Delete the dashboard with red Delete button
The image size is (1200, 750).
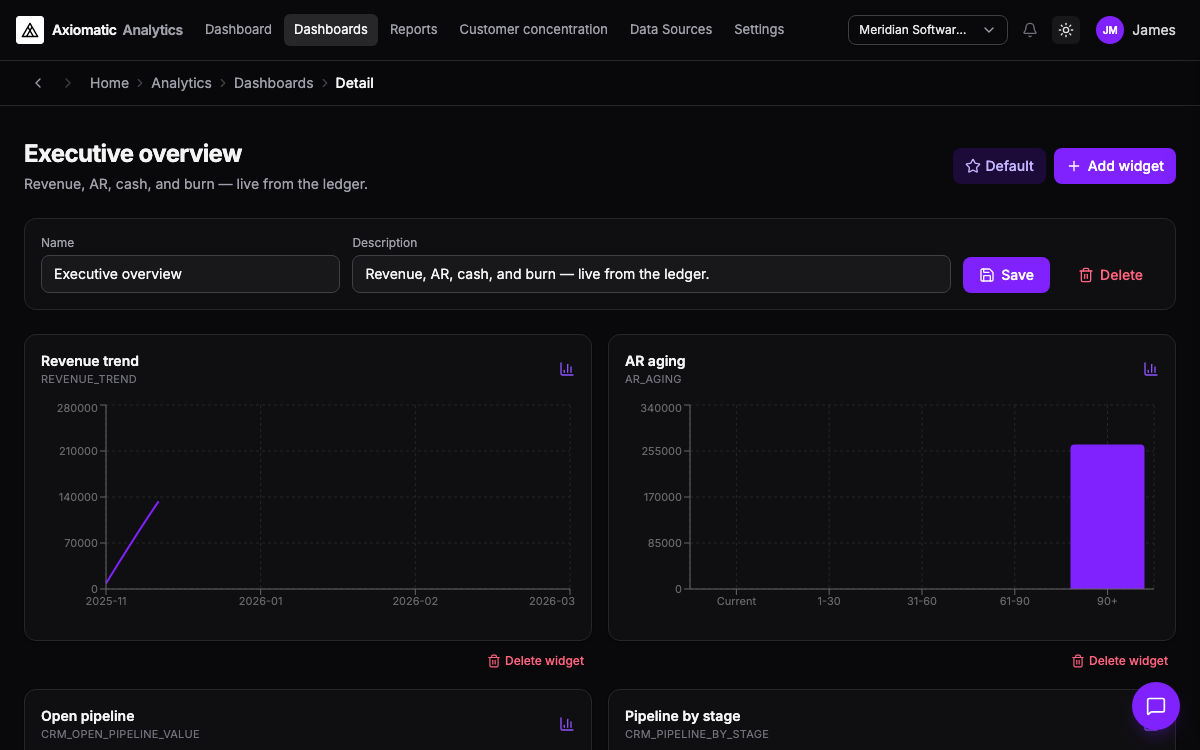pyautogui.click(x=1110, y=275)
